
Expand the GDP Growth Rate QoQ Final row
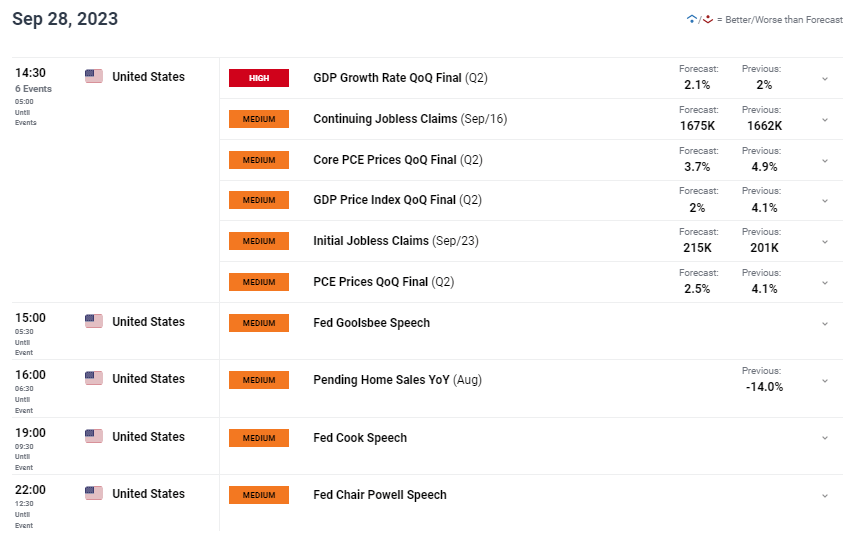coord(825,79)
